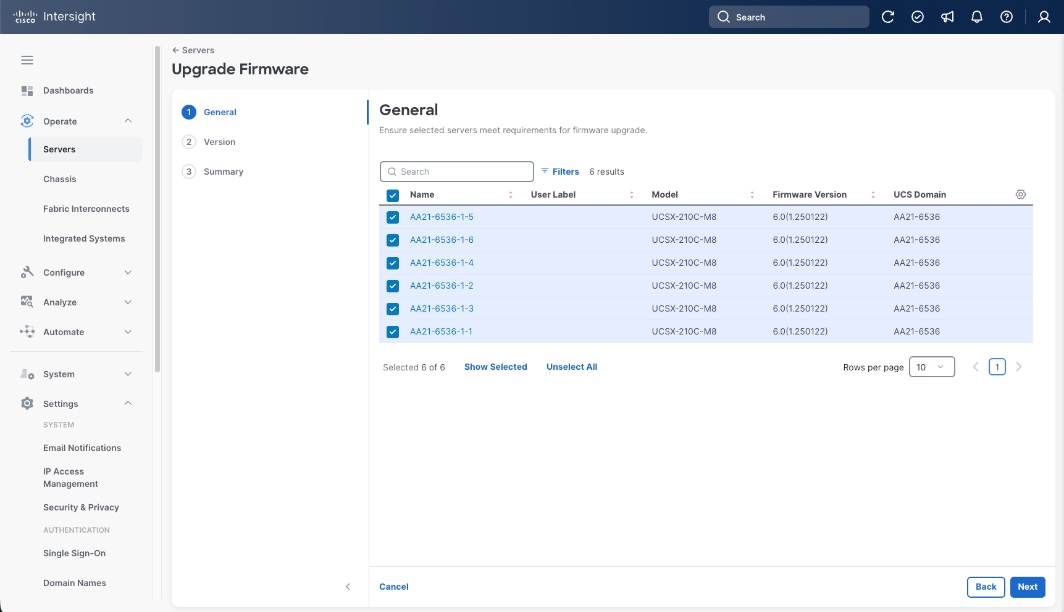Viewport: 1064px width, 612px height.
Task: Expand the Automate section chevron
Action: pos(128,332)
